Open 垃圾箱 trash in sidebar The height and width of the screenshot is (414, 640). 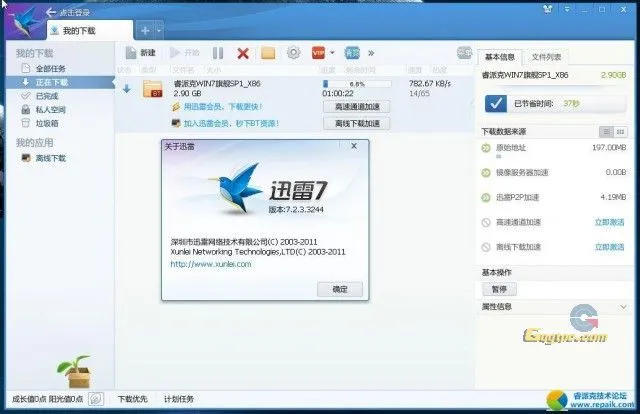click(40, 123)
